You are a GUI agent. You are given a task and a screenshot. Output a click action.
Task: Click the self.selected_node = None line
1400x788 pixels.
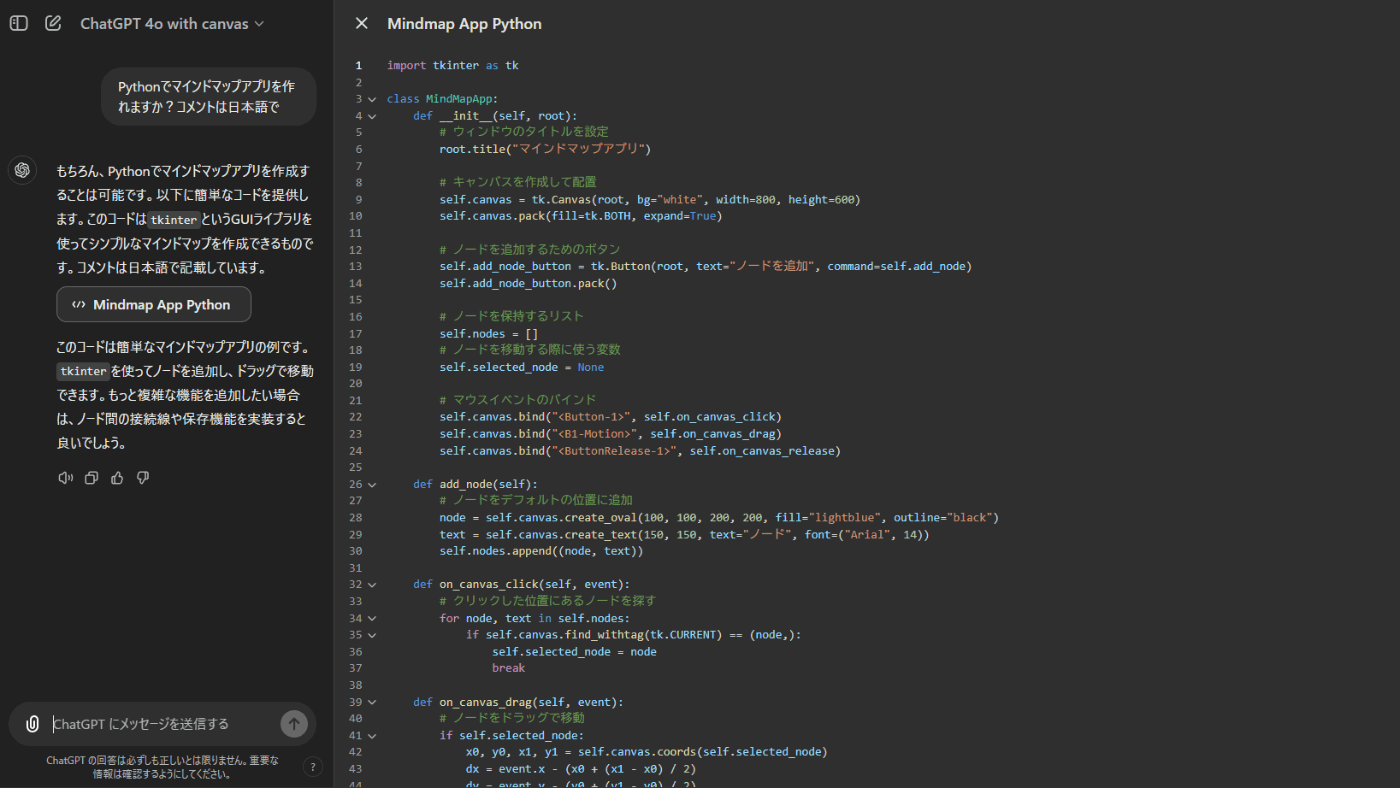[x=522, y=367]
